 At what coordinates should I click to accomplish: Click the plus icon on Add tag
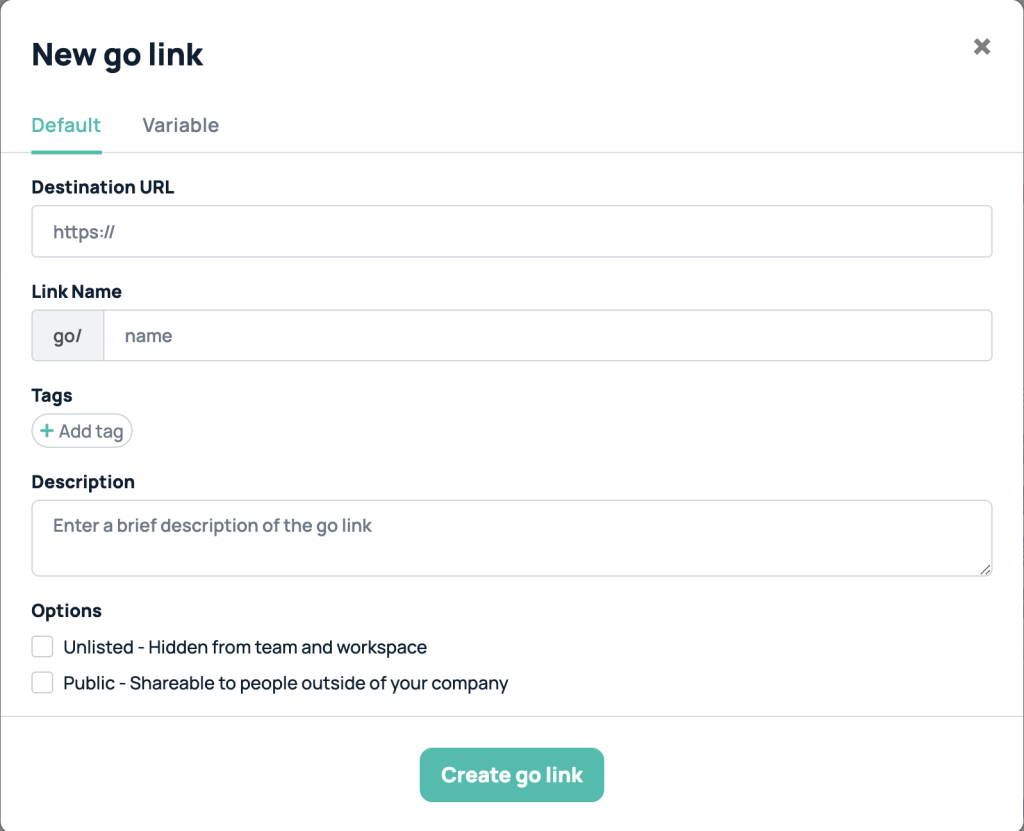pos(47,430)
